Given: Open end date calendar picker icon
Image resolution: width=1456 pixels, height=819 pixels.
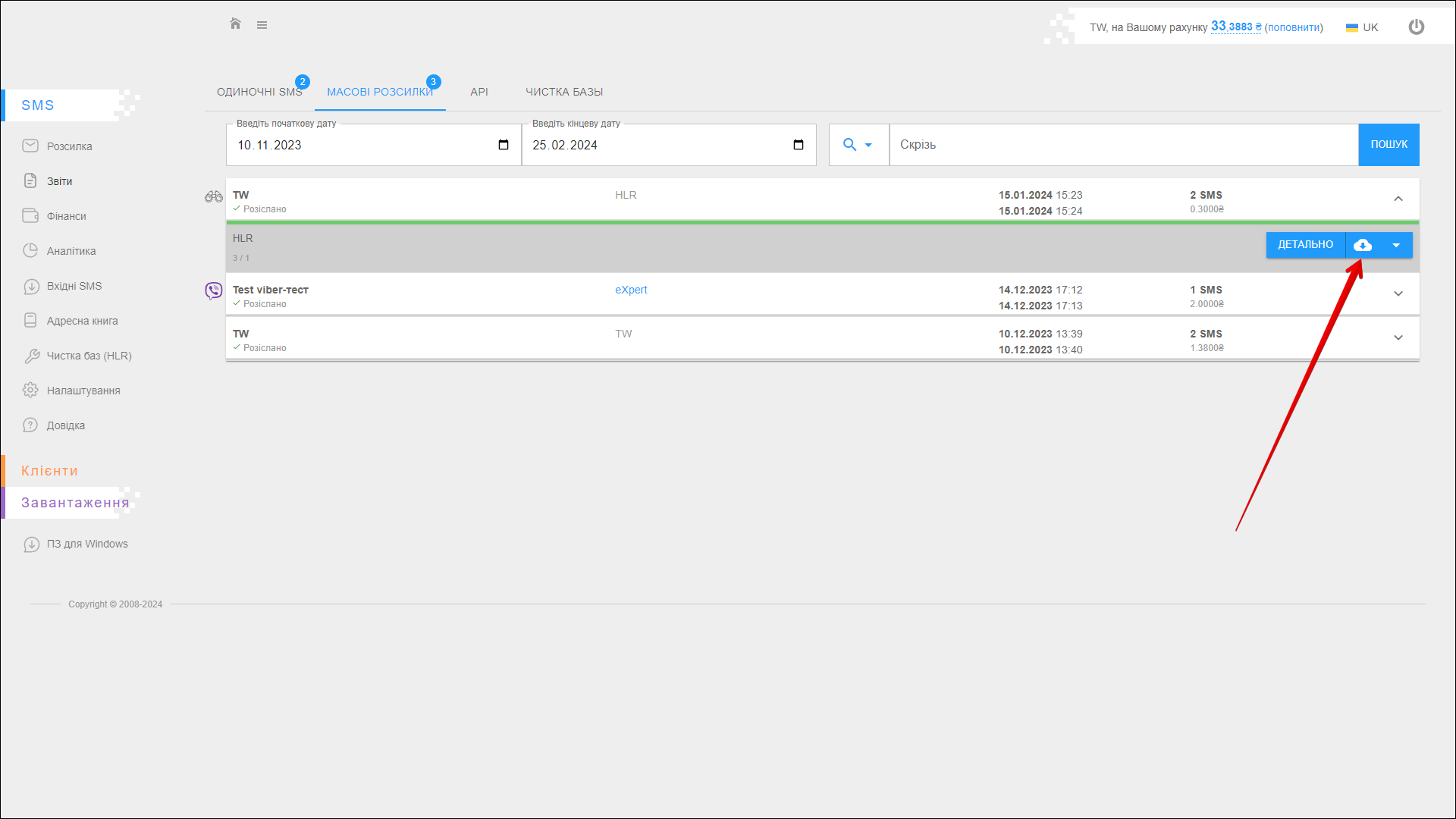Looking at the screenshot, I should pyautogui.click(x=799, y=145).
